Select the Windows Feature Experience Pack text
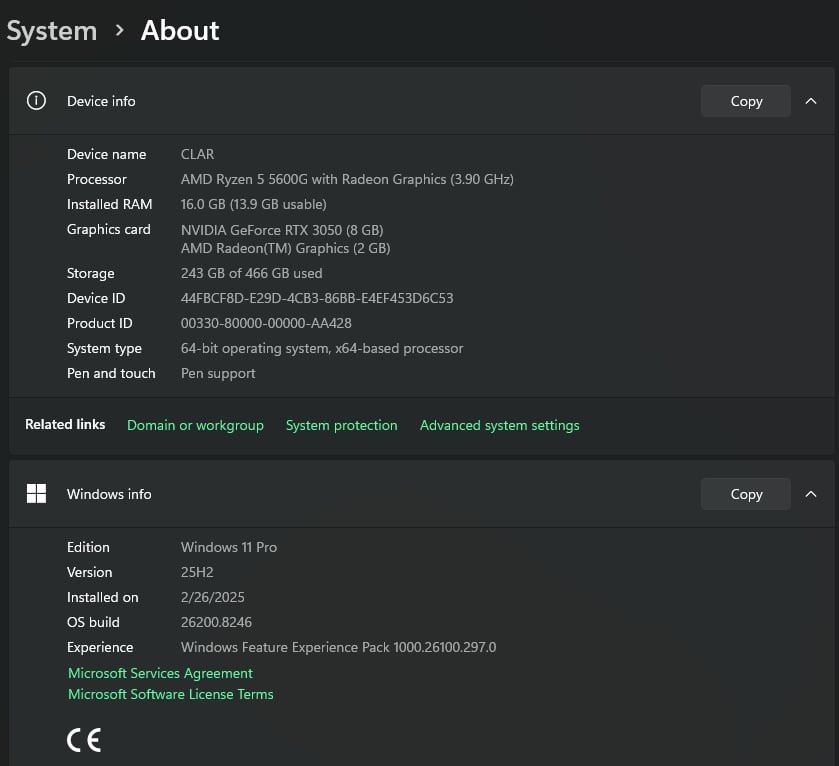This screenshot has width=839, height=766. [x=338, y=647]
